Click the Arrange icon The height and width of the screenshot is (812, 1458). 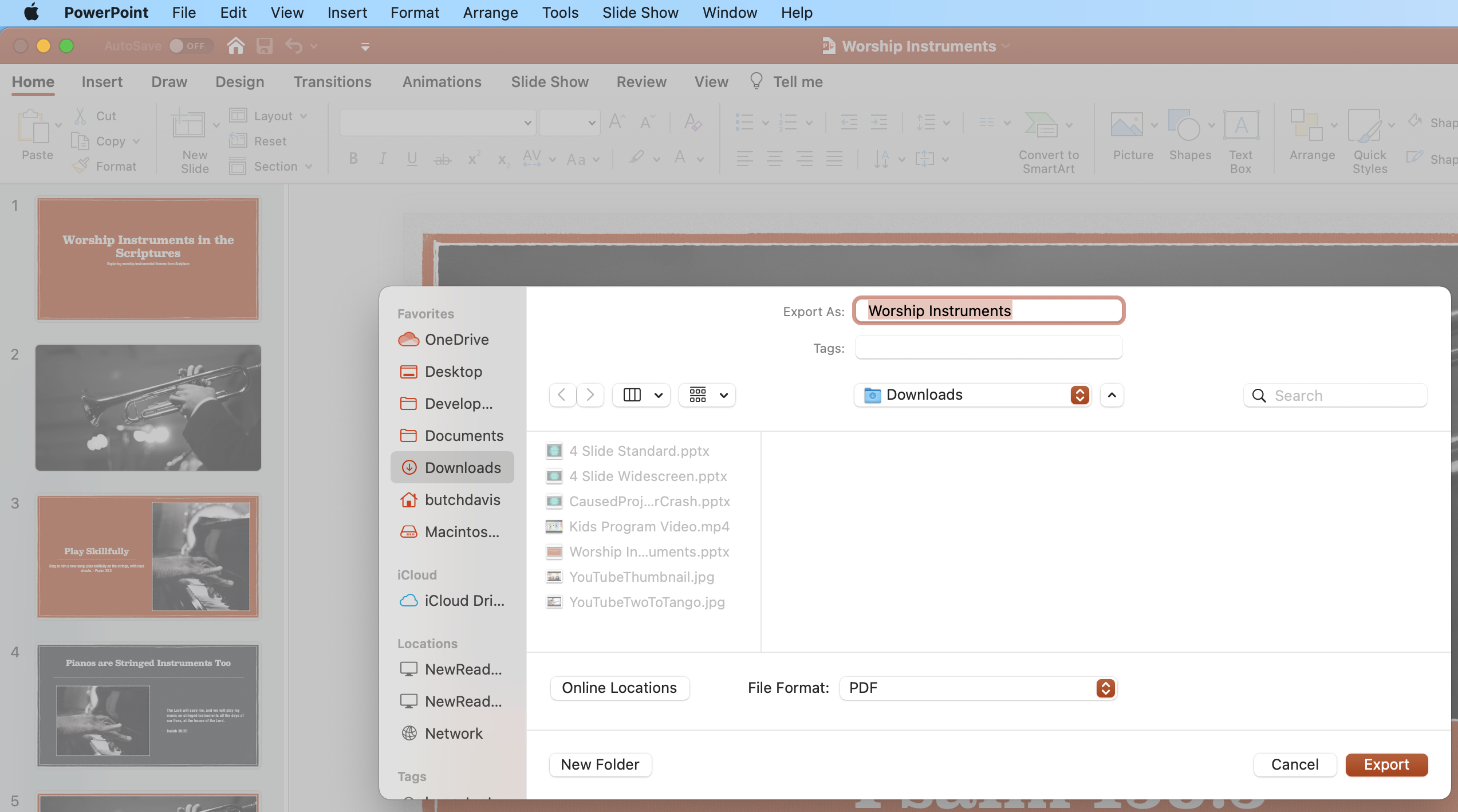(1306, 124)
